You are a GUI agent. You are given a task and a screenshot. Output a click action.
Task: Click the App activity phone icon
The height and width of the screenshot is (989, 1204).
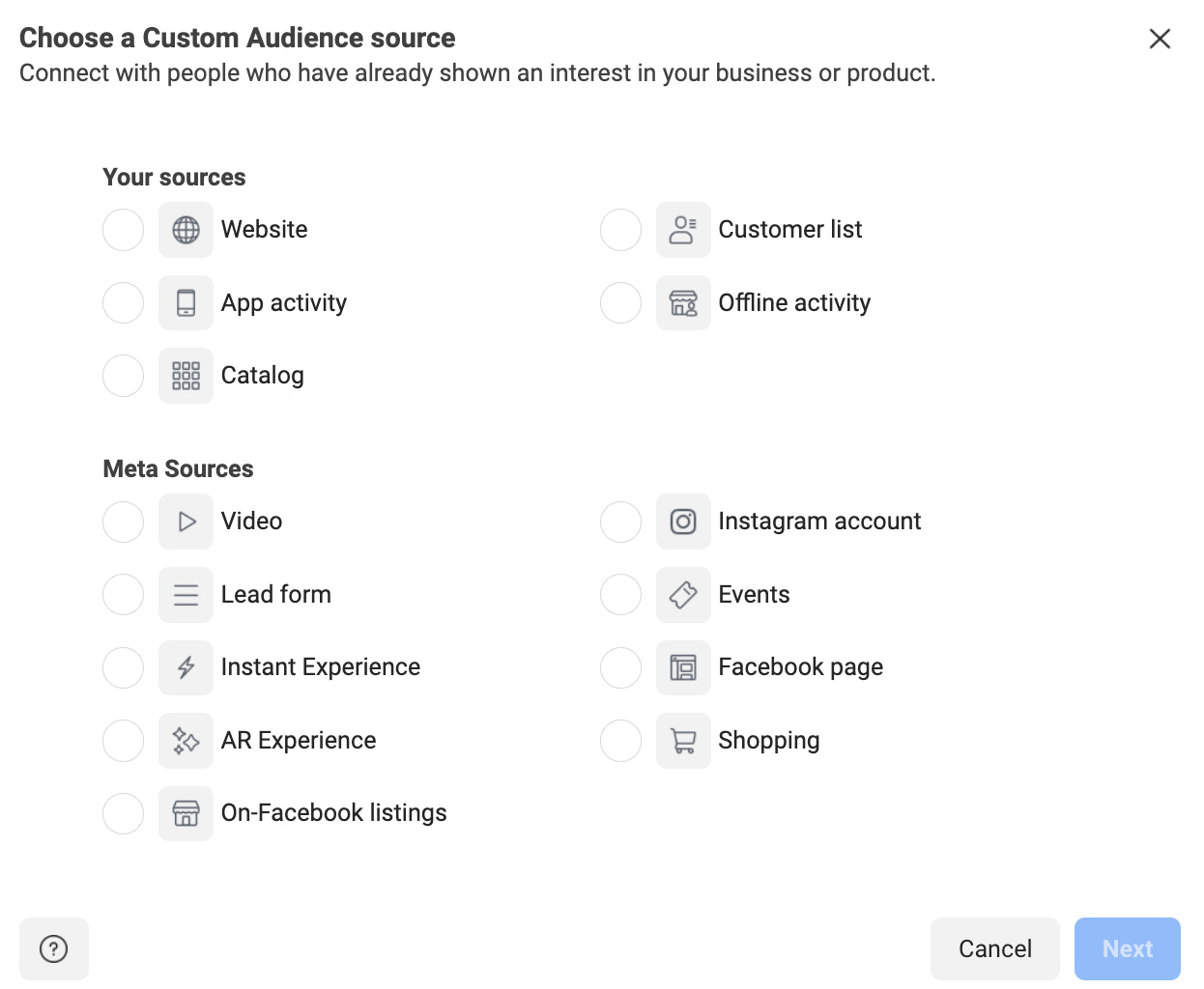[x=186, y=302]
